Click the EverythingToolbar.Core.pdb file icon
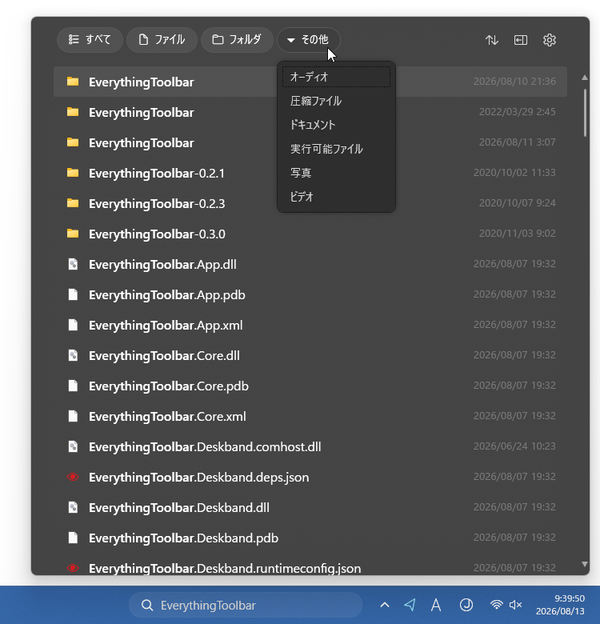Image resolution: width=600 pixels, height=624 pixels. click(x=73, y=386)
